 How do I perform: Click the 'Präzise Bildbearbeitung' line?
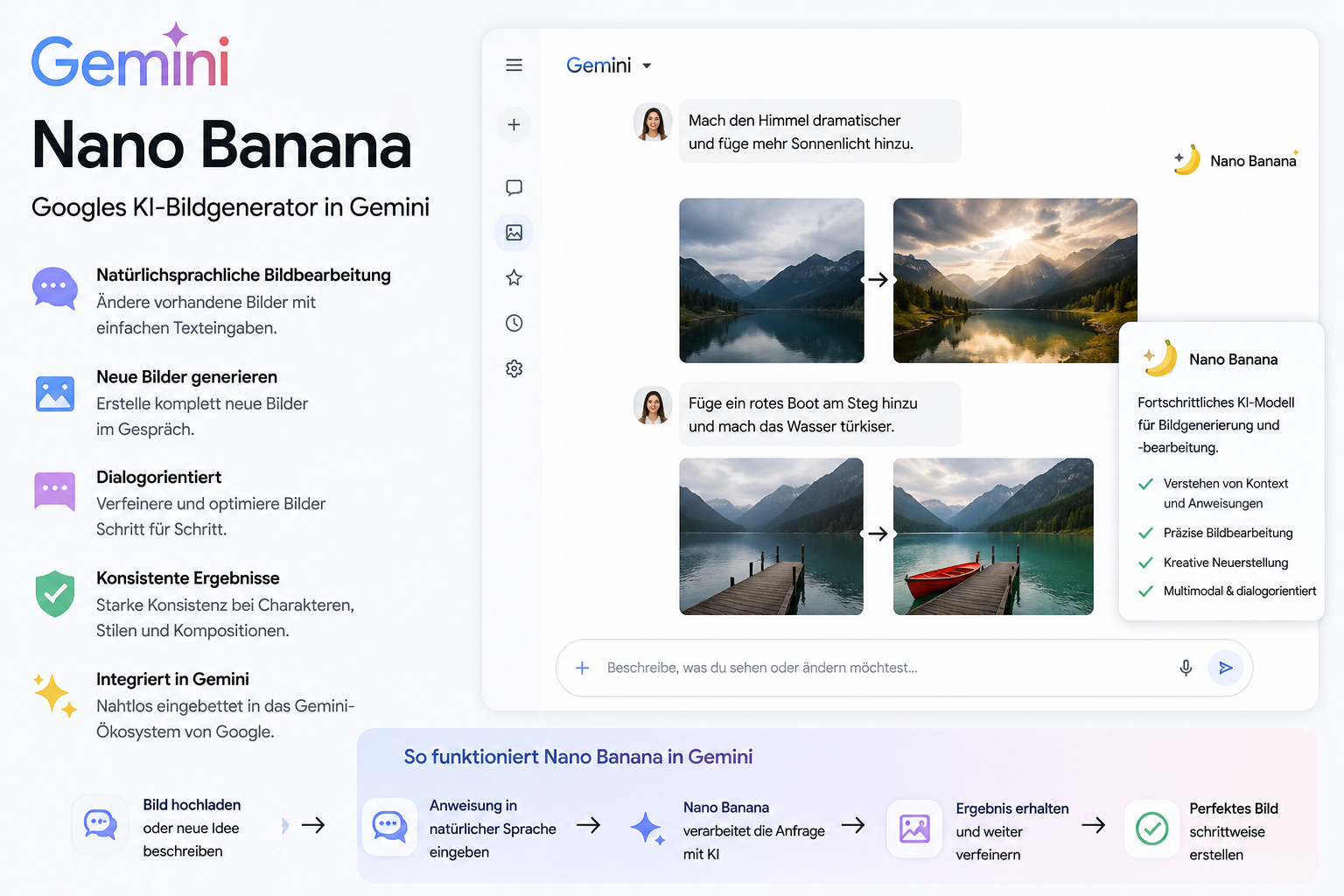coord(1228,533)
